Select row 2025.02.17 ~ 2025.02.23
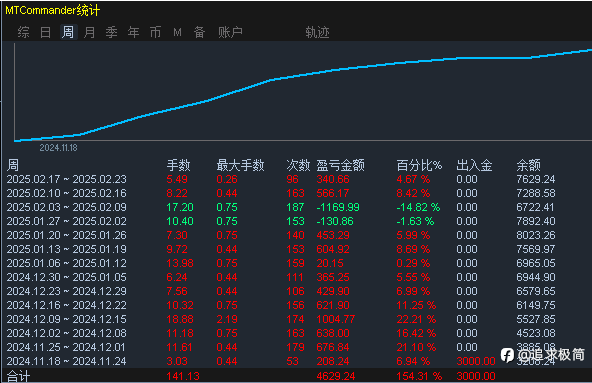Screen dimensions: 592x383 coord(281,179)
